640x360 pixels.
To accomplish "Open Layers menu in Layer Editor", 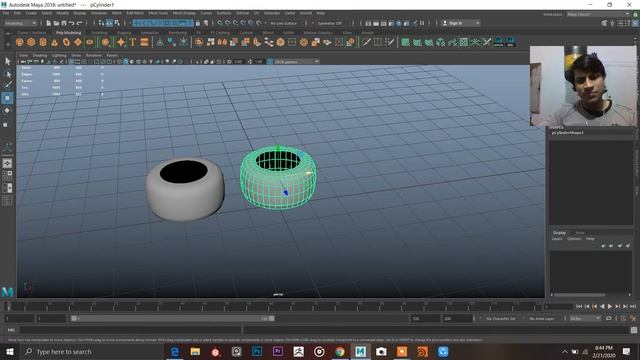I will [557, 239].
